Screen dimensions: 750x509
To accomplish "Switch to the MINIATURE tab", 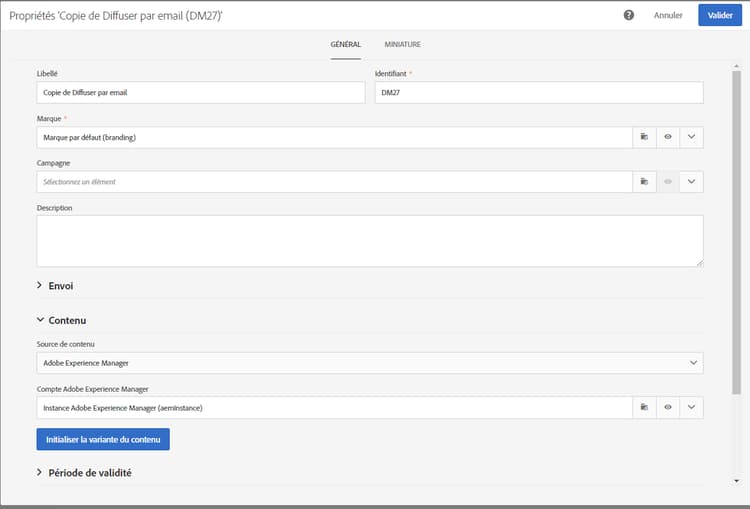I will [x=403, y=44].
